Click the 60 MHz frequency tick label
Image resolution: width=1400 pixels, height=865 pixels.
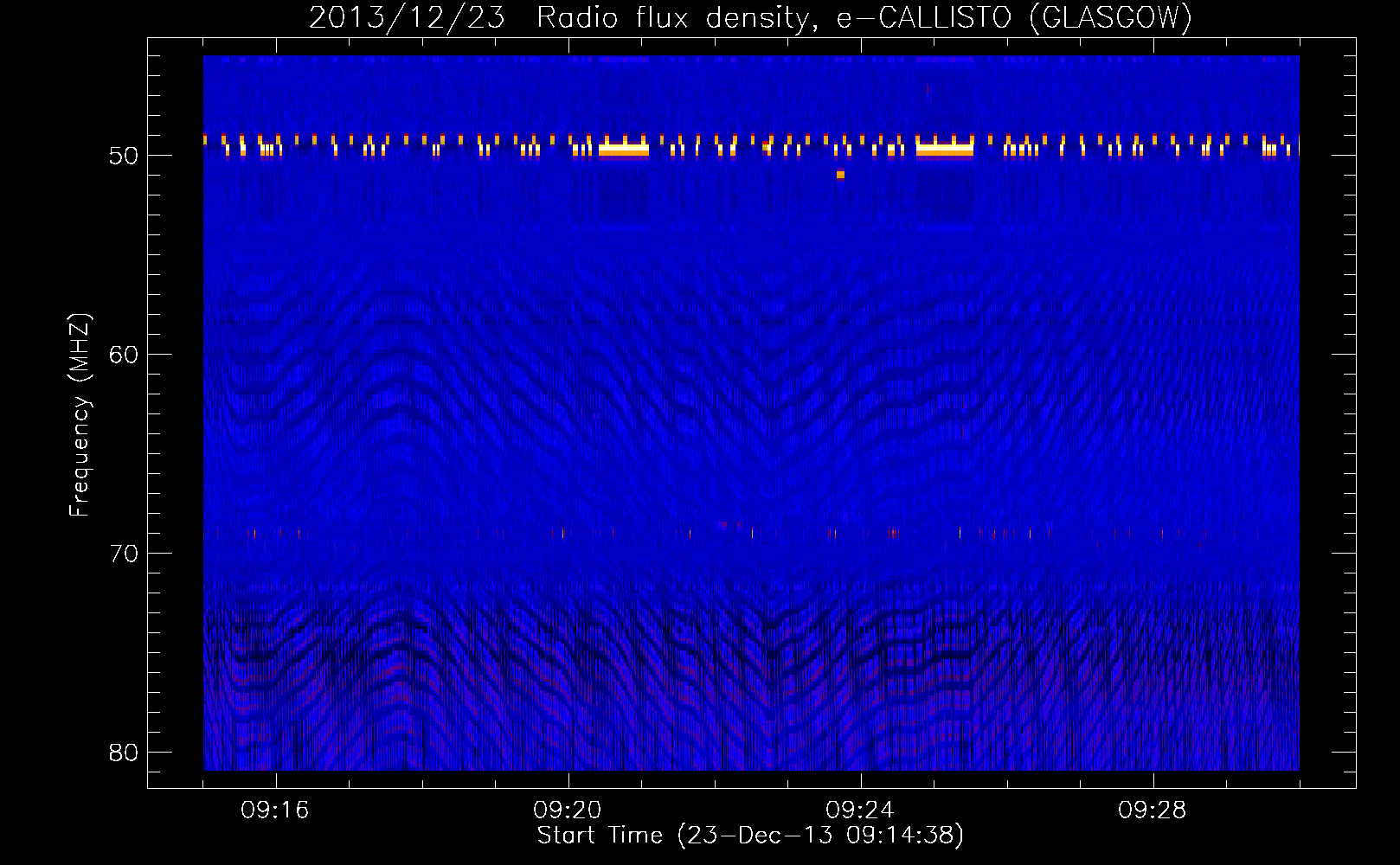pos(124,355)
